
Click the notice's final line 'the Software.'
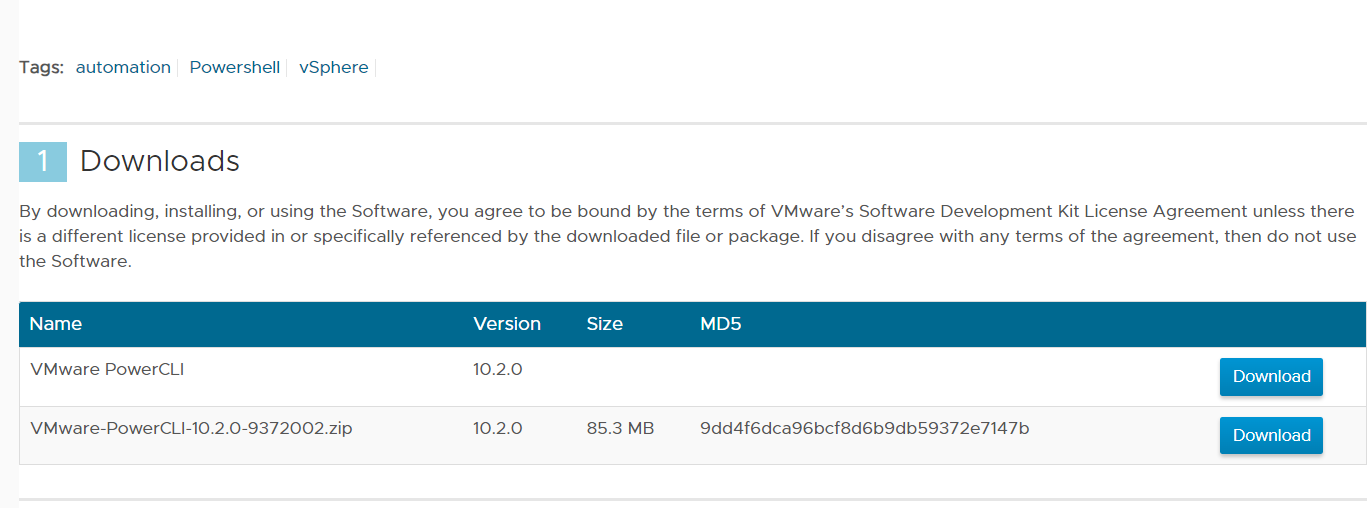coord(75,262)
